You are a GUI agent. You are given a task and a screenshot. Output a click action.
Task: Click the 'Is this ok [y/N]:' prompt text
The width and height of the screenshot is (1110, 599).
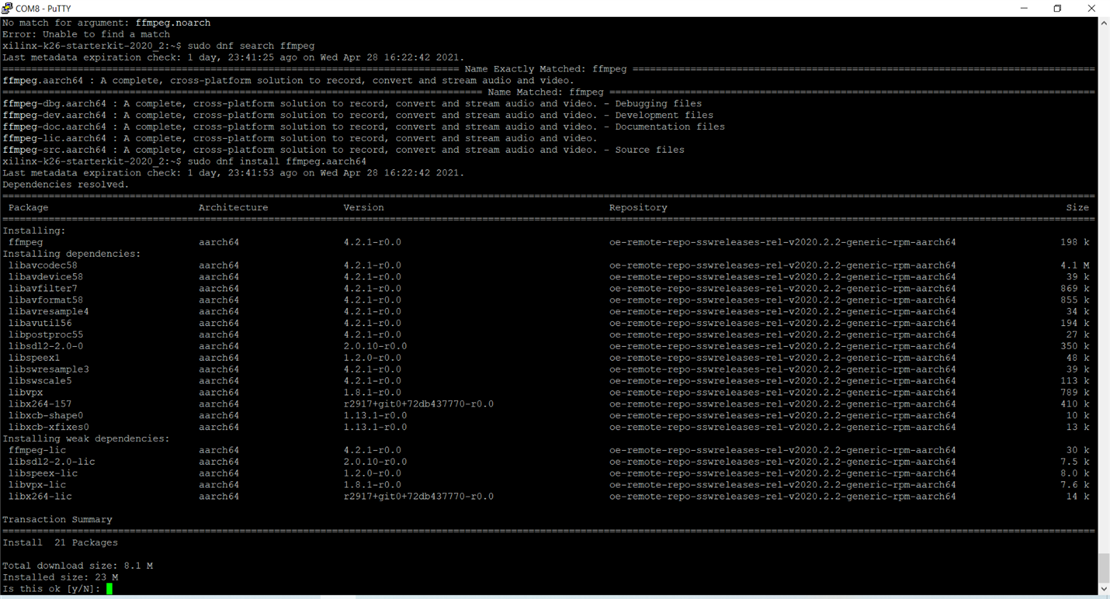[x=52, y=589]
